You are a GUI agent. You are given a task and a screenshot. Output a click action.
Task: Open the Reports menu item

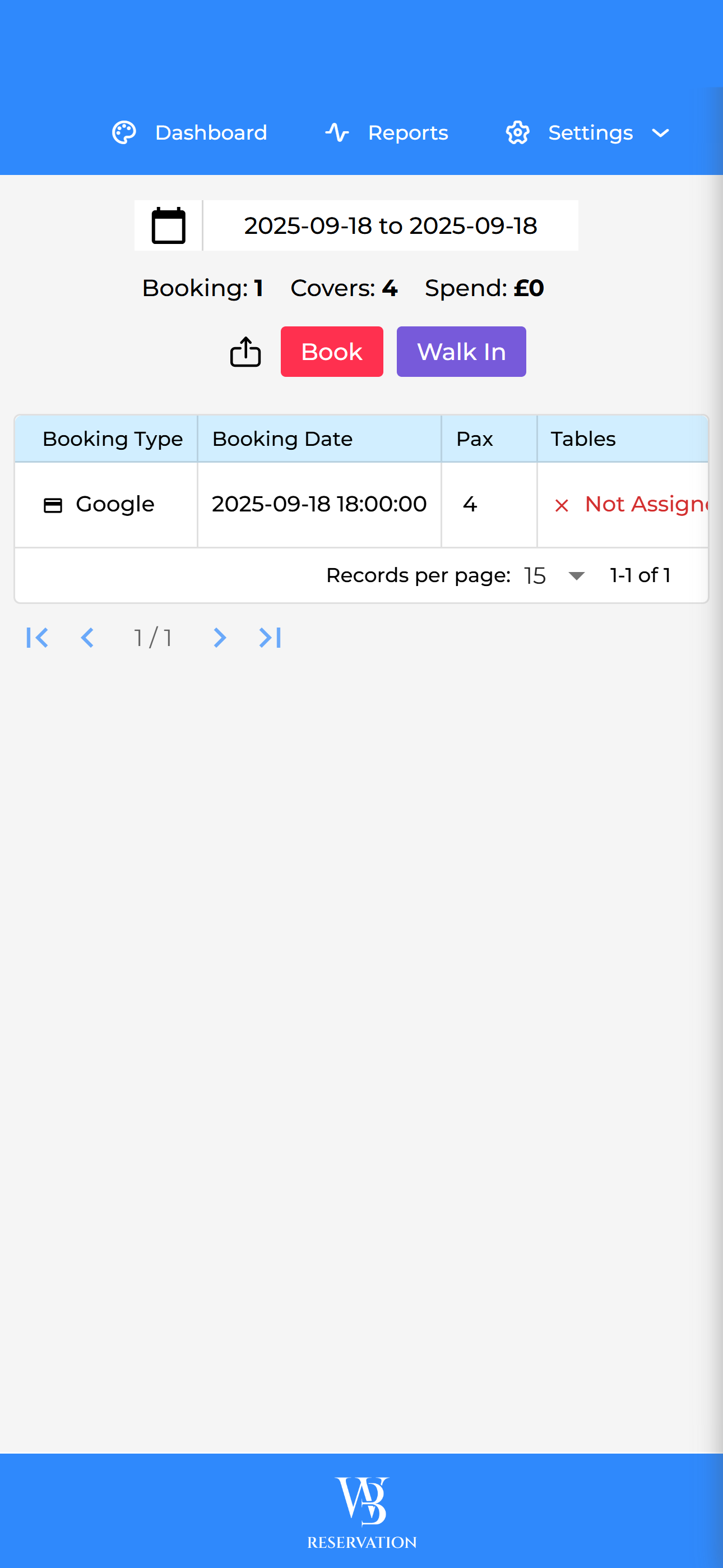pos(408,133)
